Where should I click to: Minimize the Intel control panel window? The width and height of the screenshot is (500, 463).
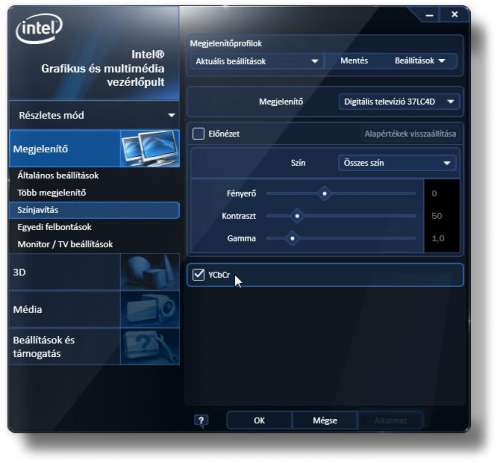tap(430, 15)
